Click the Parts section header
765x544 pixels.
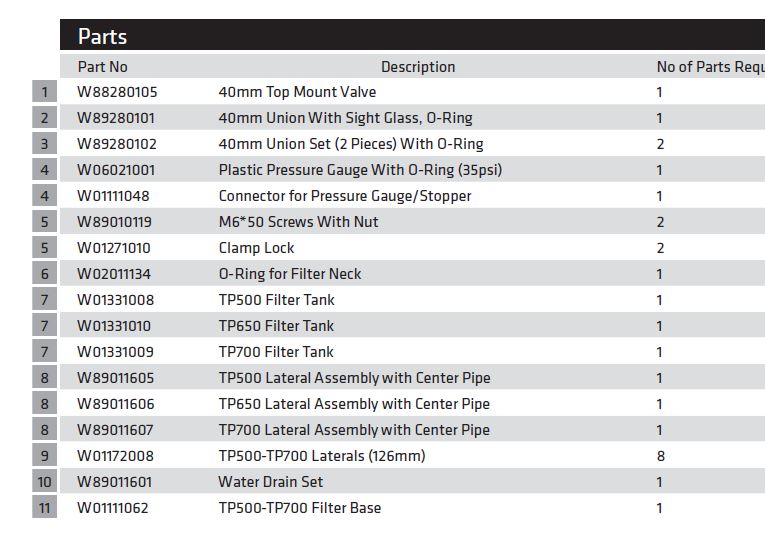[x=412, y=36]
